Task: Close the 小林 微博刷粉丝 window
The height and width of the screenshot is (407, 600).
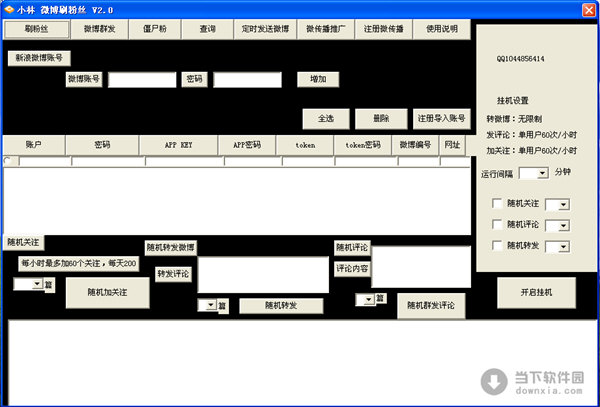Action: click(x=589, y=10)
